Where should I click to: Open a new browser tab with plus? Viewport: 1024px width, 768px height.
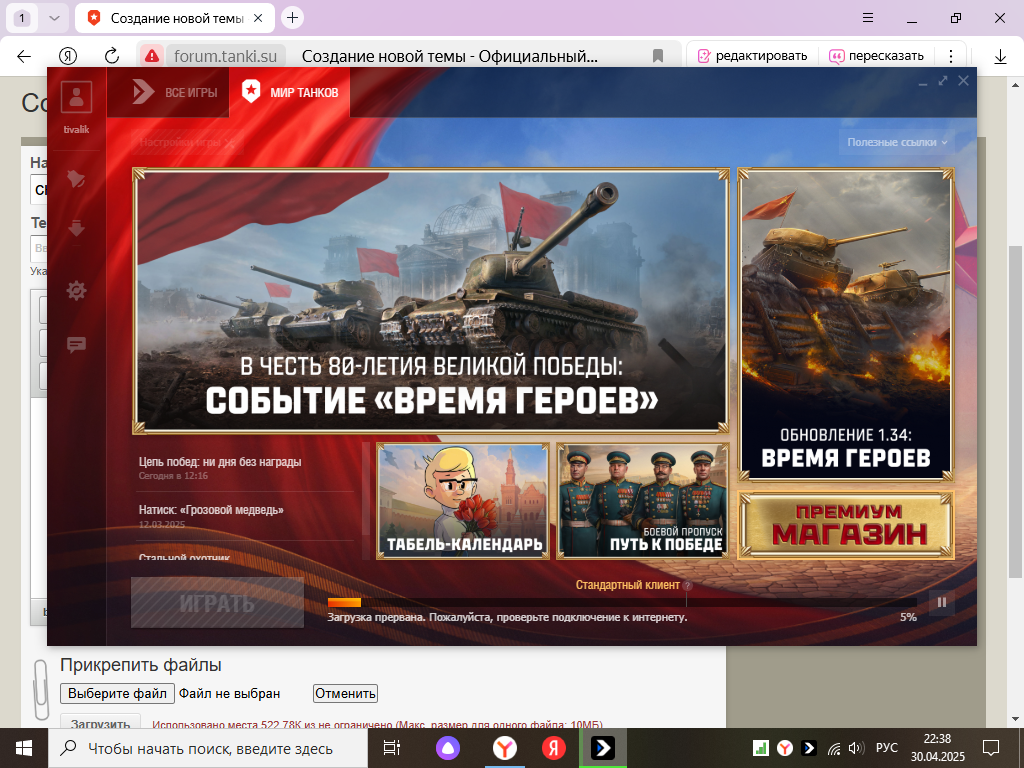click(293, 18)
